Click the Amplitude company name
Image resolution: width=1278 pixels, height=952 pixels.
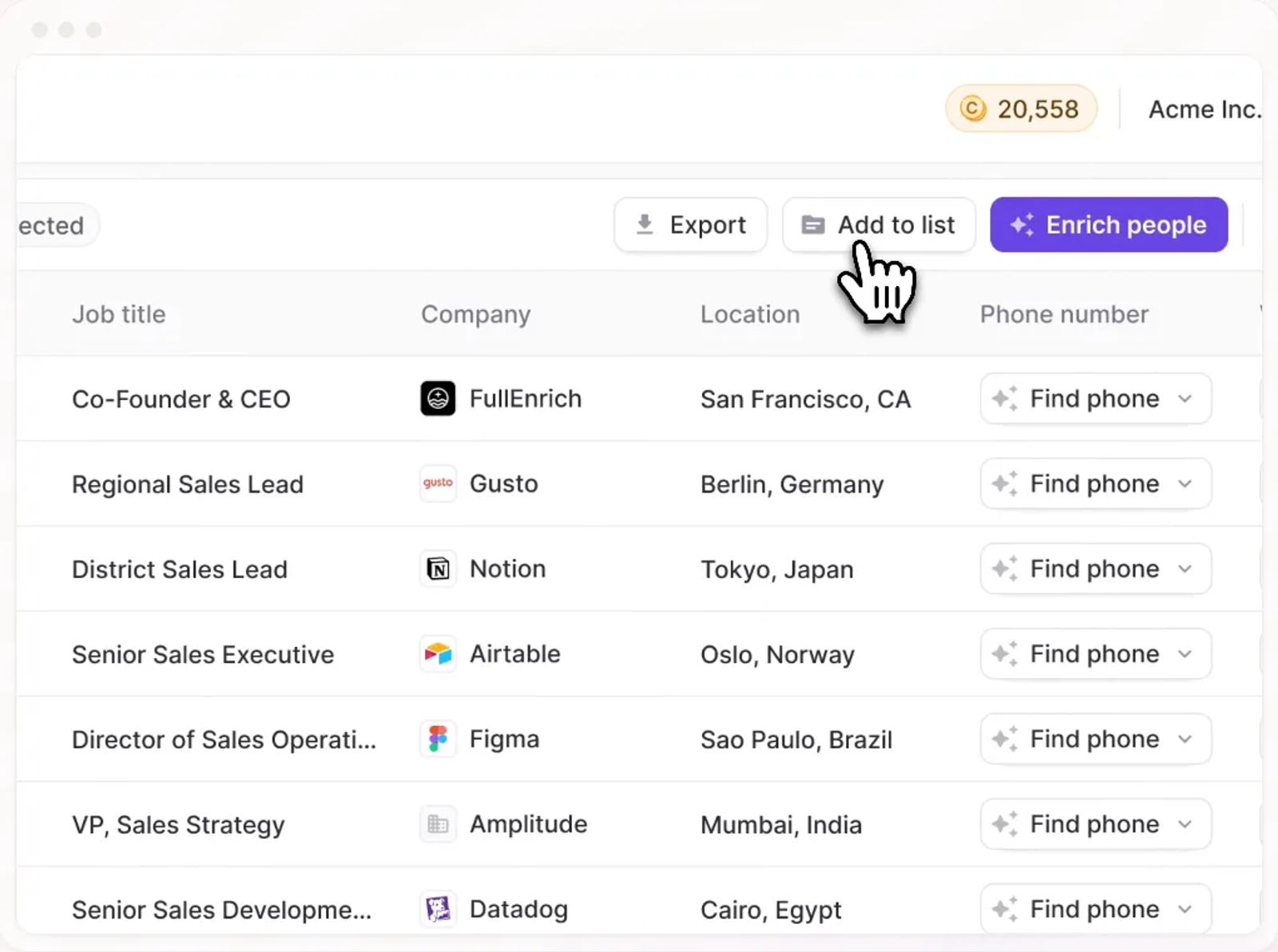(529, 823)
